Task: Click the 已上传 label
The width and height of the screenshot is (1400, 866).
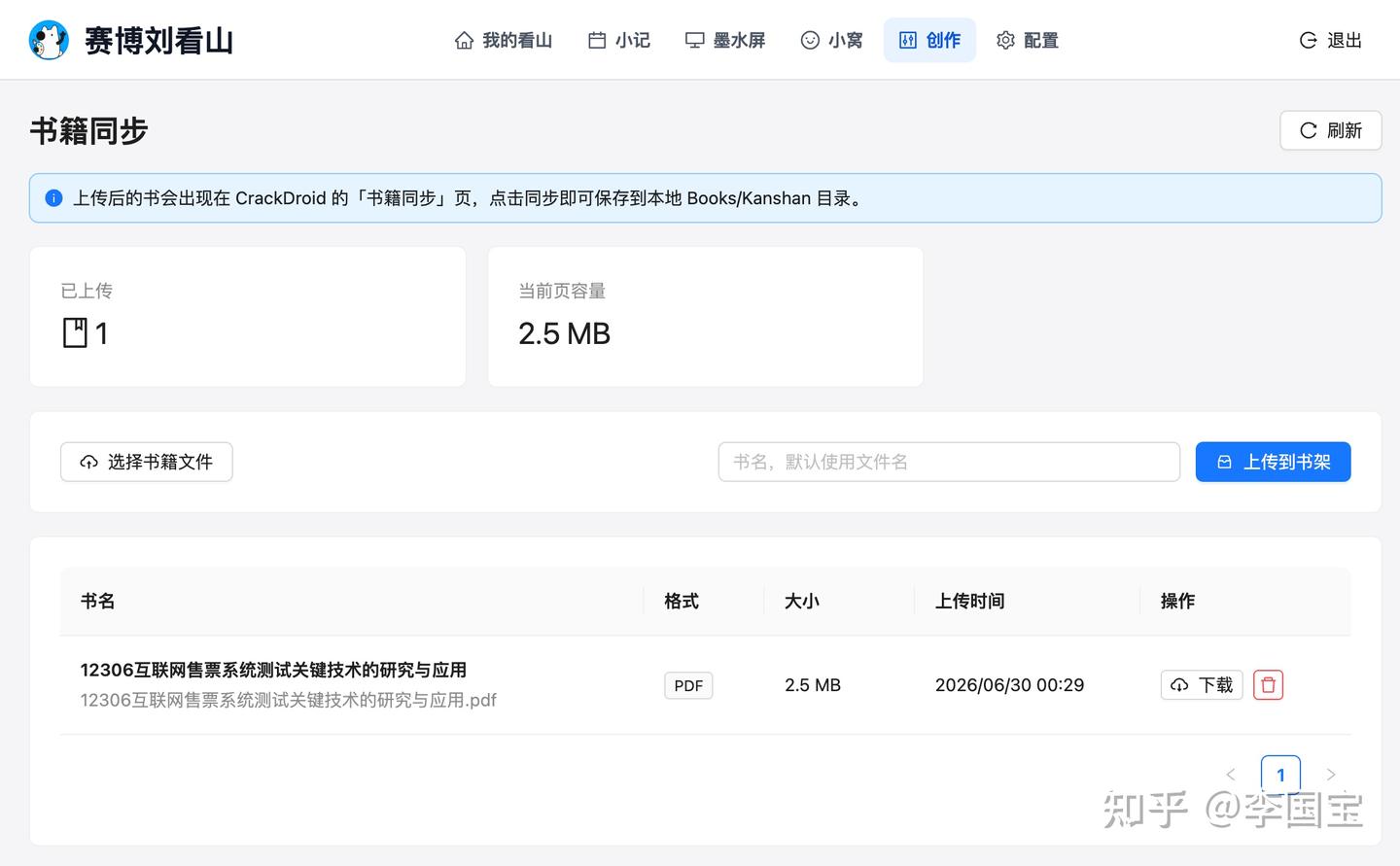Action: coord(87,291)
